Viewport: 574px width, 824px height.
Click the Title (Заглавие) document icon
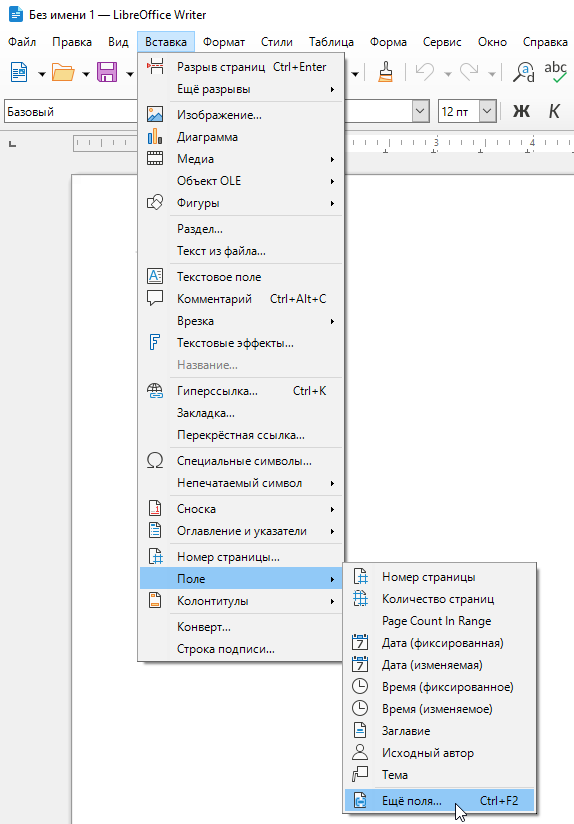point(360,731)
